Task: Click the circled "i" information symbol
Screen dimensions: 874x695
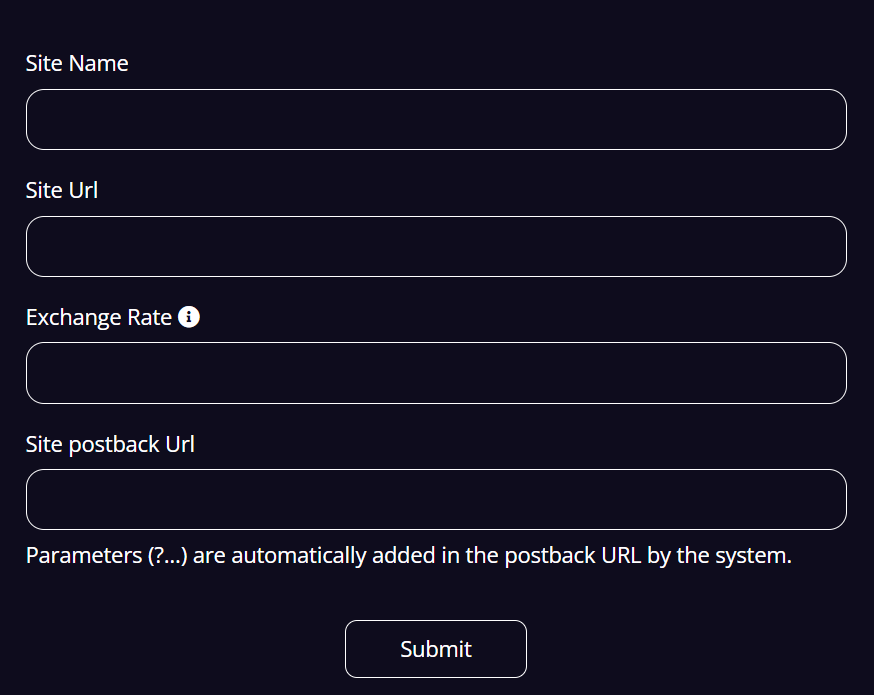Action: (x=189, y=317)
